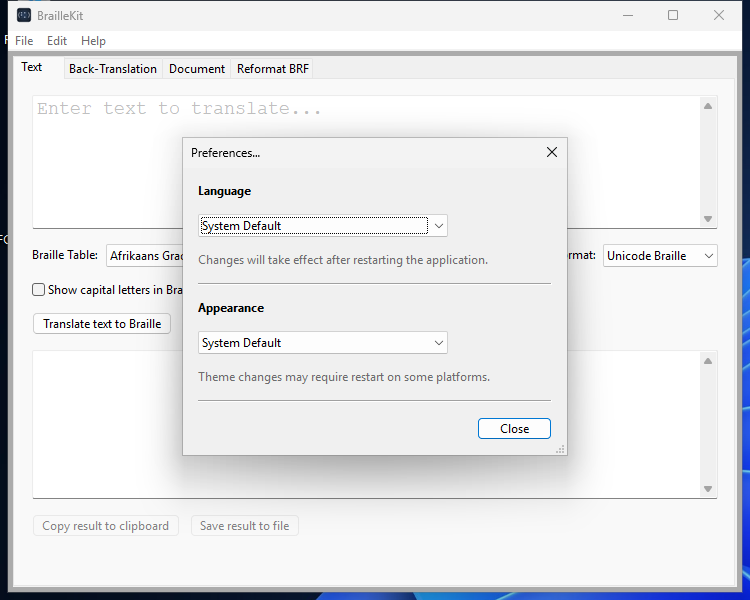The height and width of the screenshot is (600, 750).
Task: Click Copy result to clipboard button
Action: (106, 526)
